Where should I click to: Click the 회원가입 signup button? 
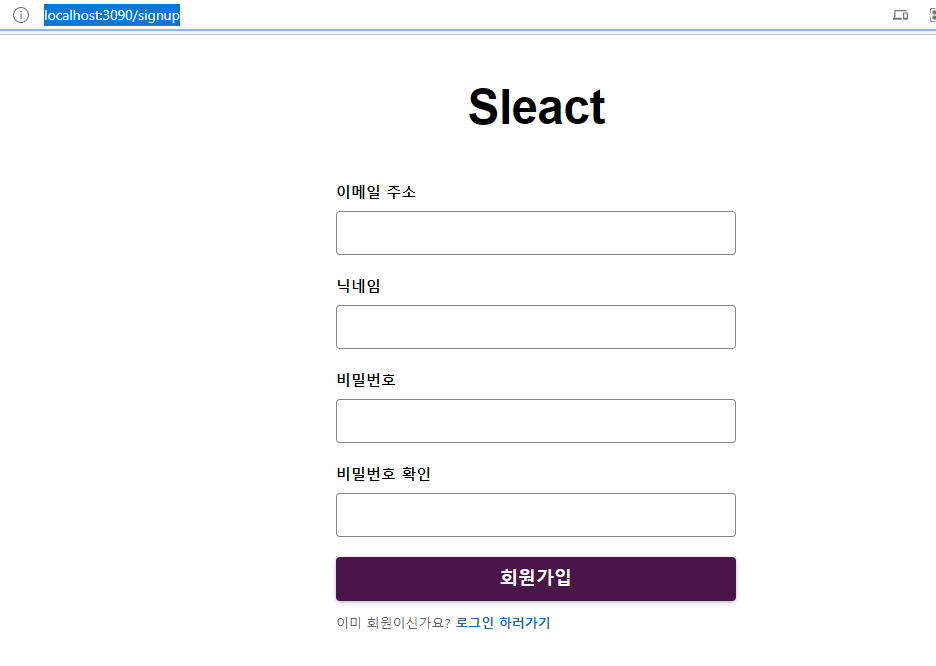[x=535, y=579]
